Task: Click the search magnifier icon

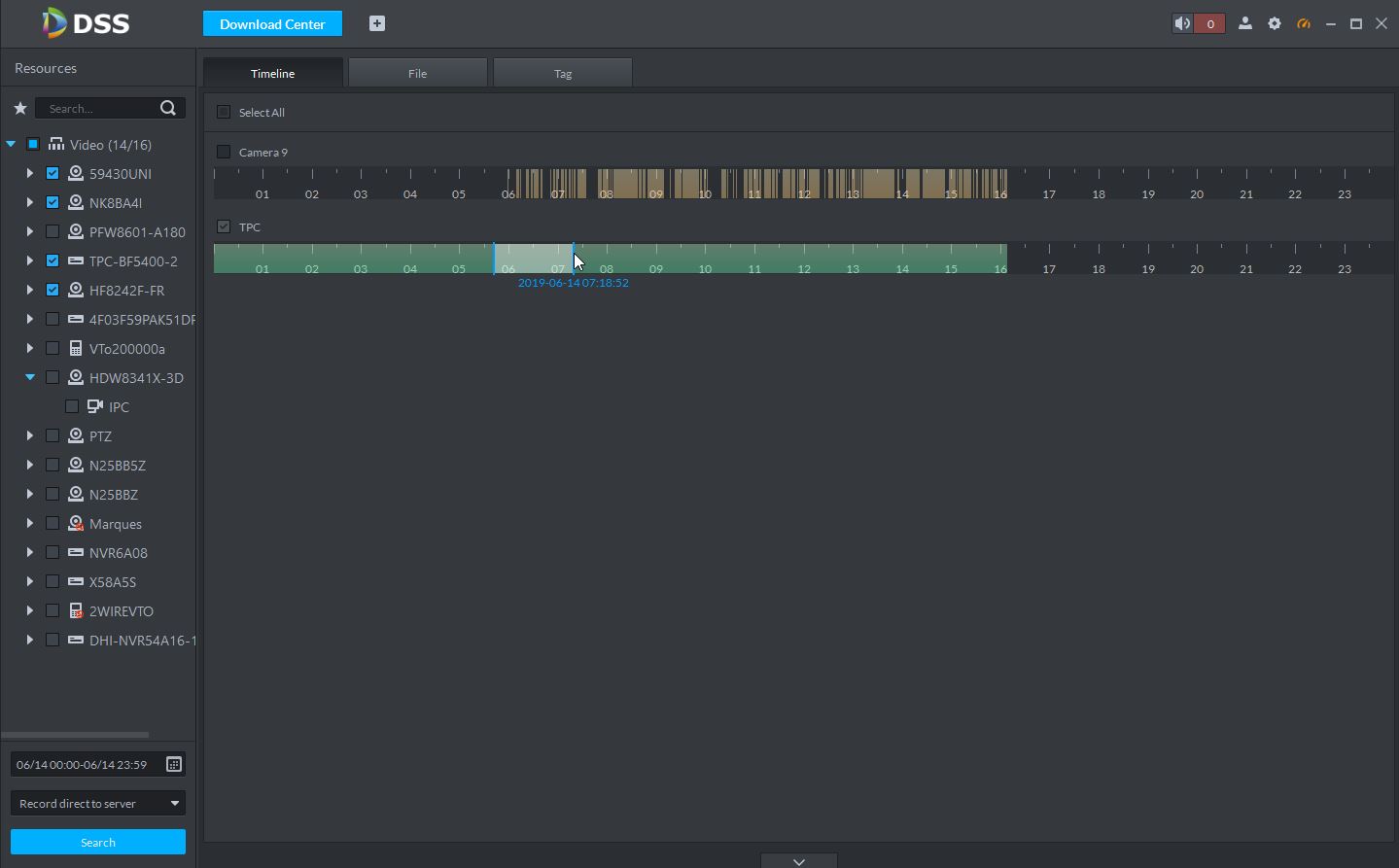Action: [168, 108]
